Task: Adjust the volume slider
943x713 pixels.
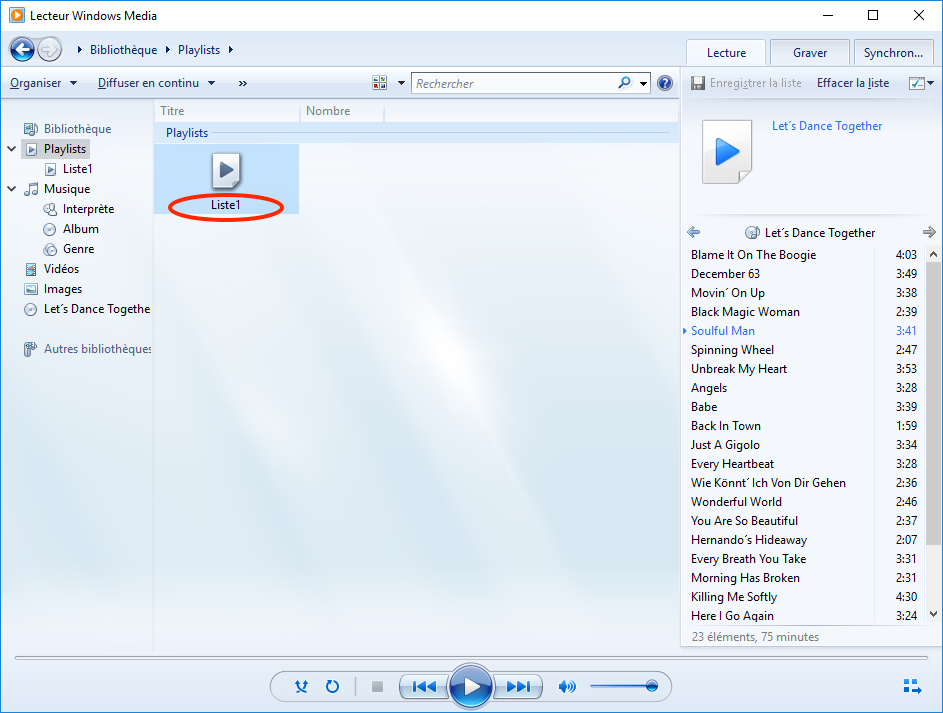Action: [624, 686]
